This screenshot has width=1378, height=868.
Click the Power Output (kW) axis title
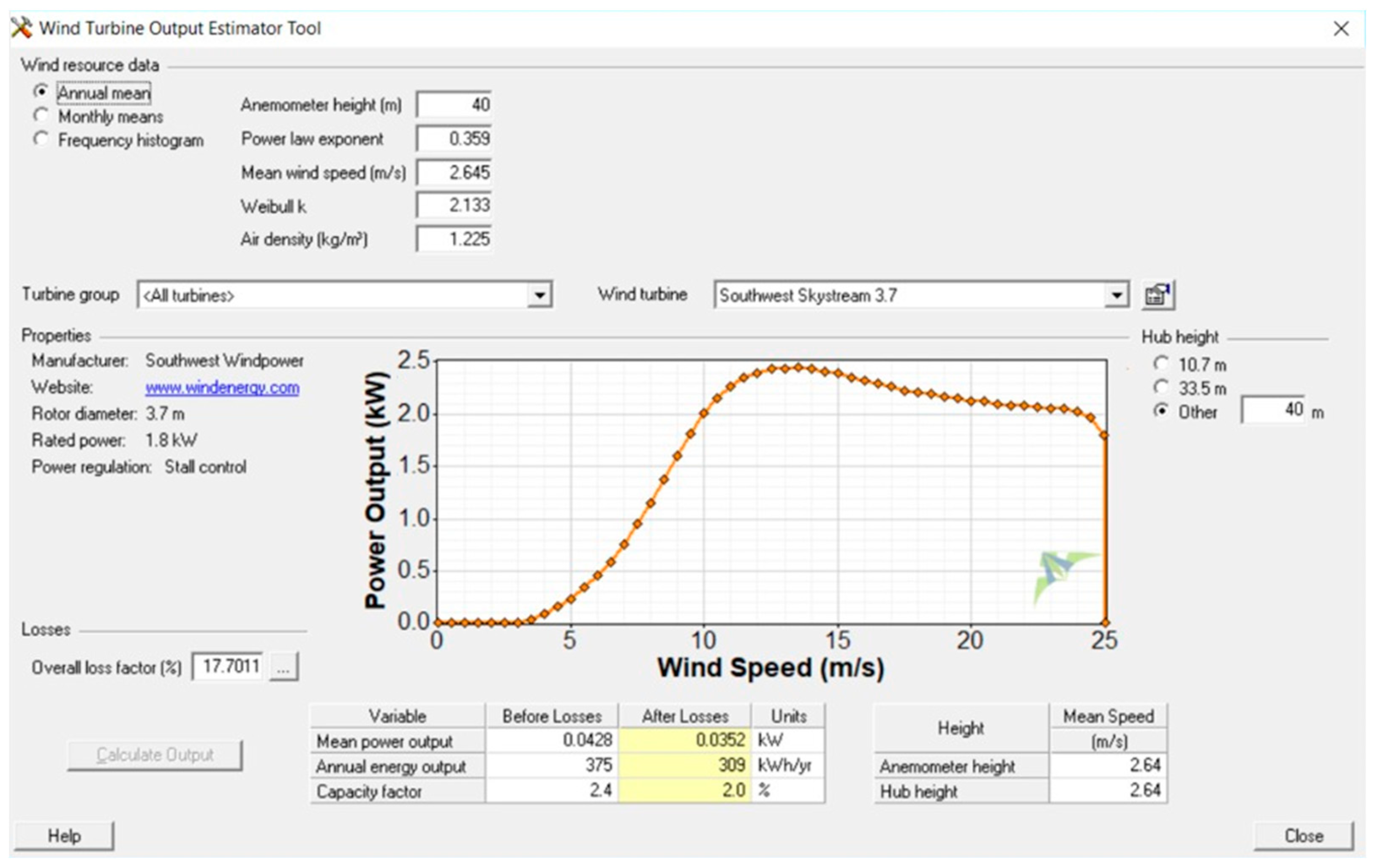(376, 490)
